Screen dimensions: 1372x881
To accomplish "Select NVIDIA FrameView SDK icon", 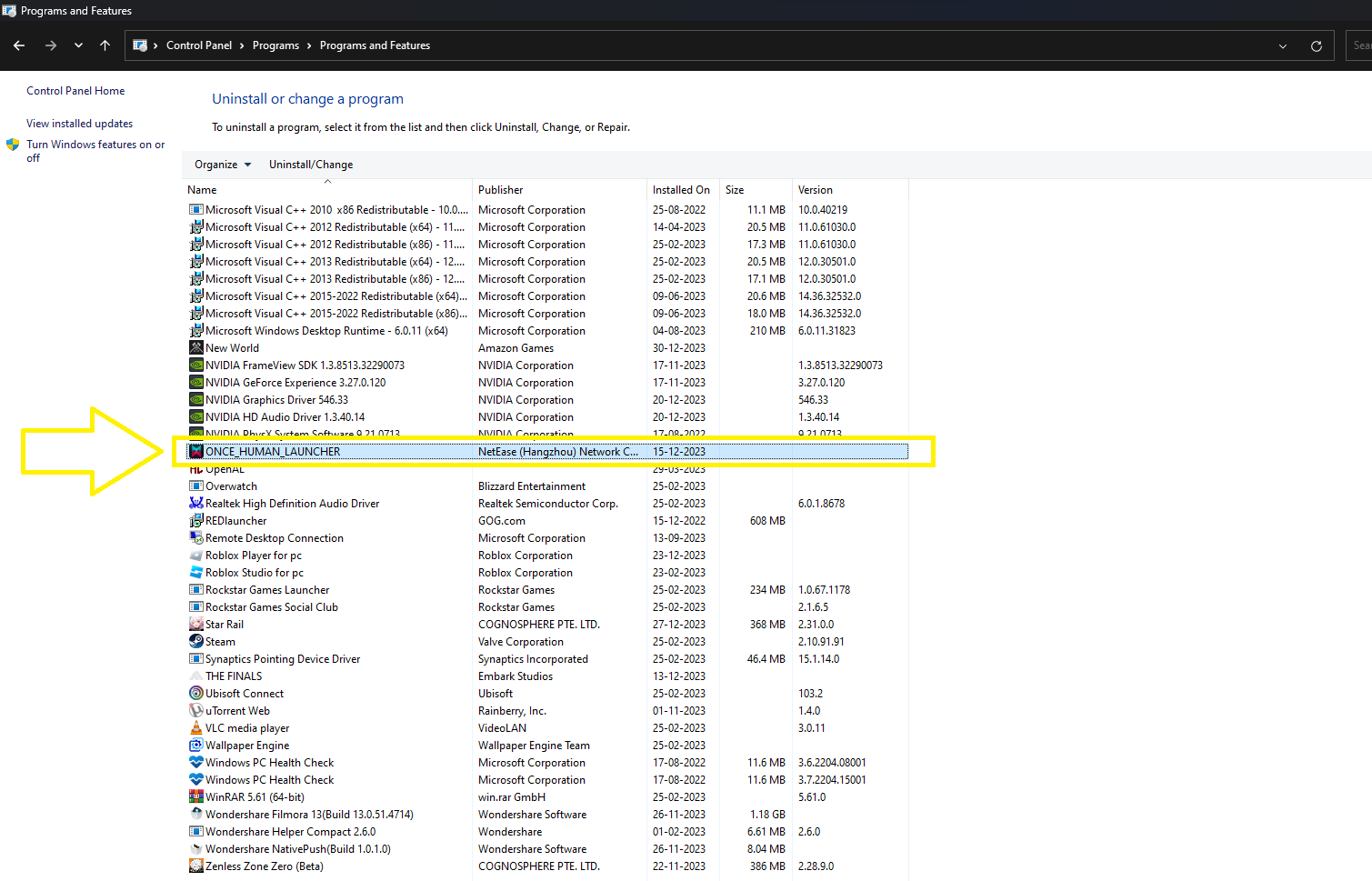I will 195,365.
